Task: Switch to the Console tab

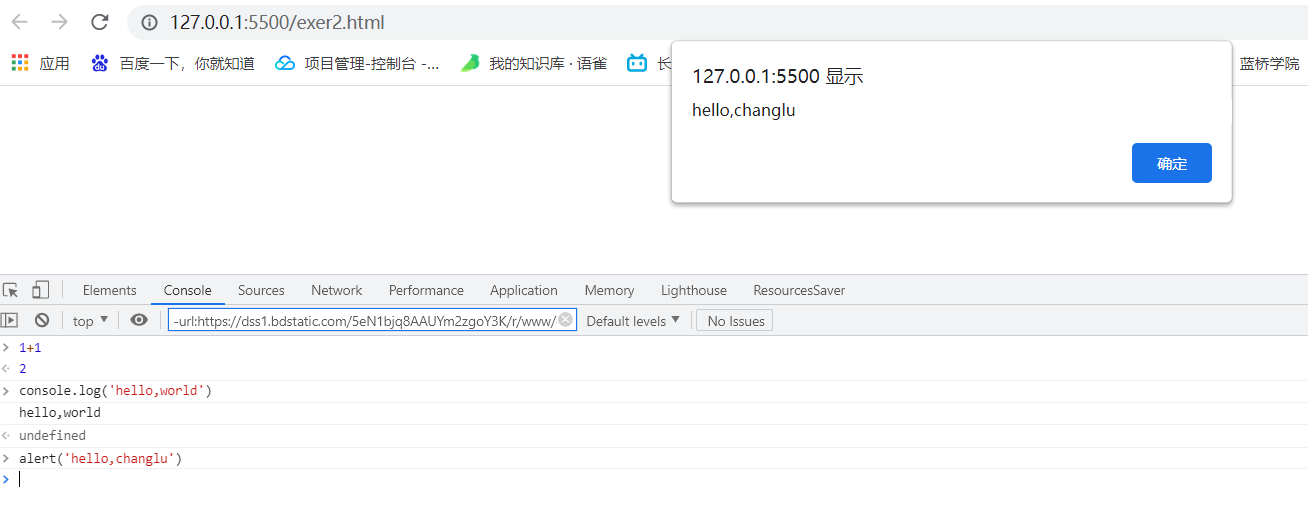Action: [188, 290]
